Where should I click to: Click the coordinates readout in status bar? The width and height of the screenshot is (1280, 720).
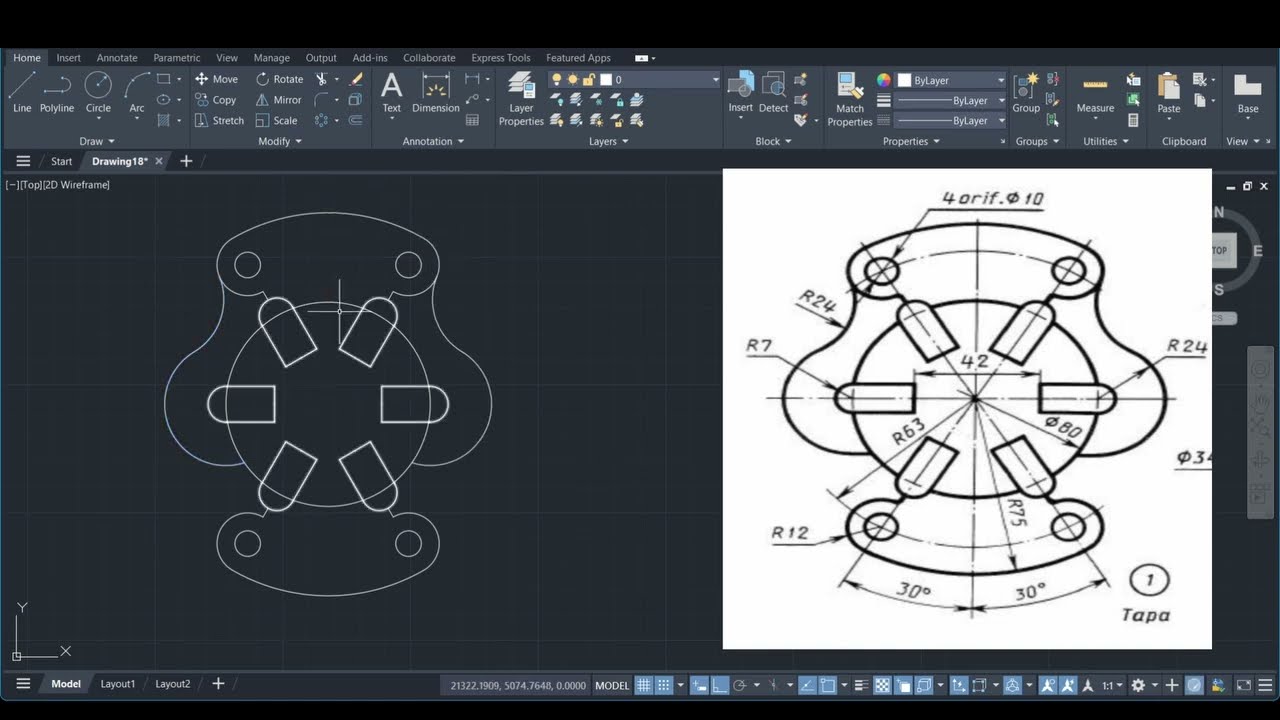click(519, 685)
